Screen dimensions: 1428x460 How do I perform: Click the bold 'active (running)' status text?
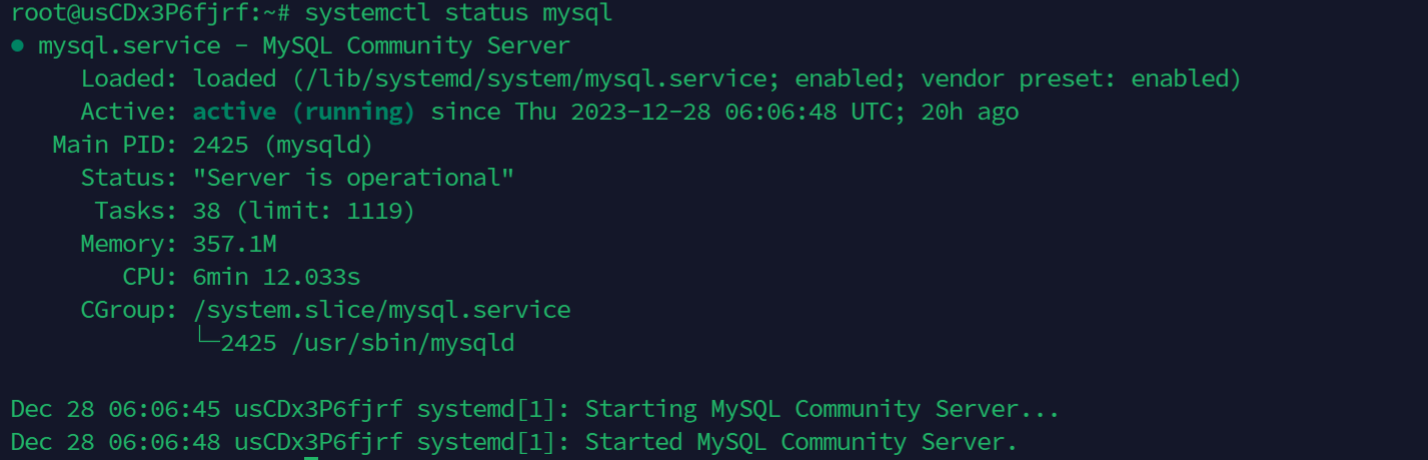tap(304, 112)
